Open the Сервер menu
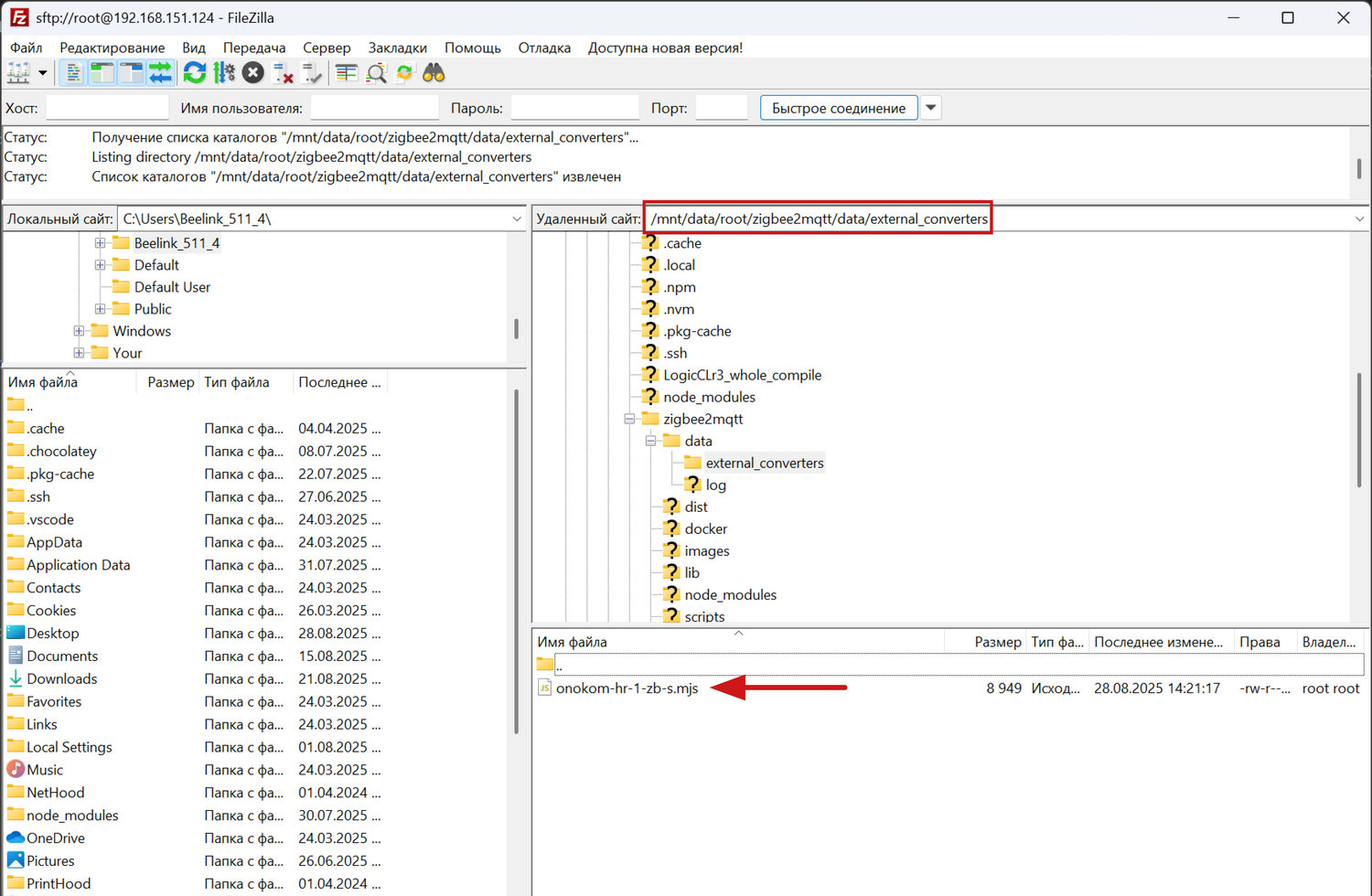Viewport: 1372px width, 896px height. point(327,48)
